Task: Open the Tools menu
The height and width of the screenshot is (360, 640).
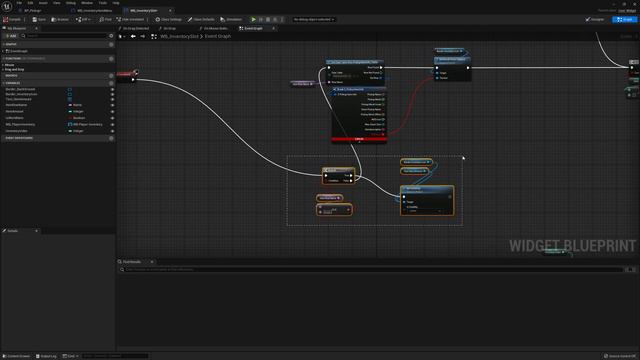Action: coord(102,3)
